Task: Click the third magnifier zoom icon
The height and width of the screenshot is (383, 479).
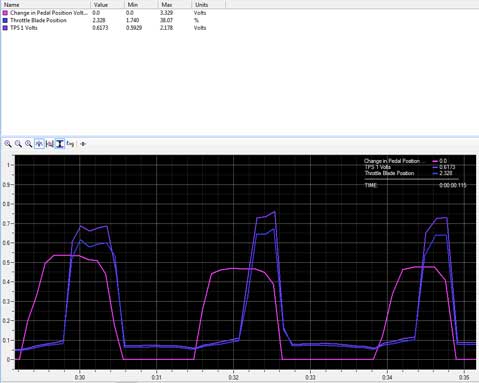Action: click(28, 144)
